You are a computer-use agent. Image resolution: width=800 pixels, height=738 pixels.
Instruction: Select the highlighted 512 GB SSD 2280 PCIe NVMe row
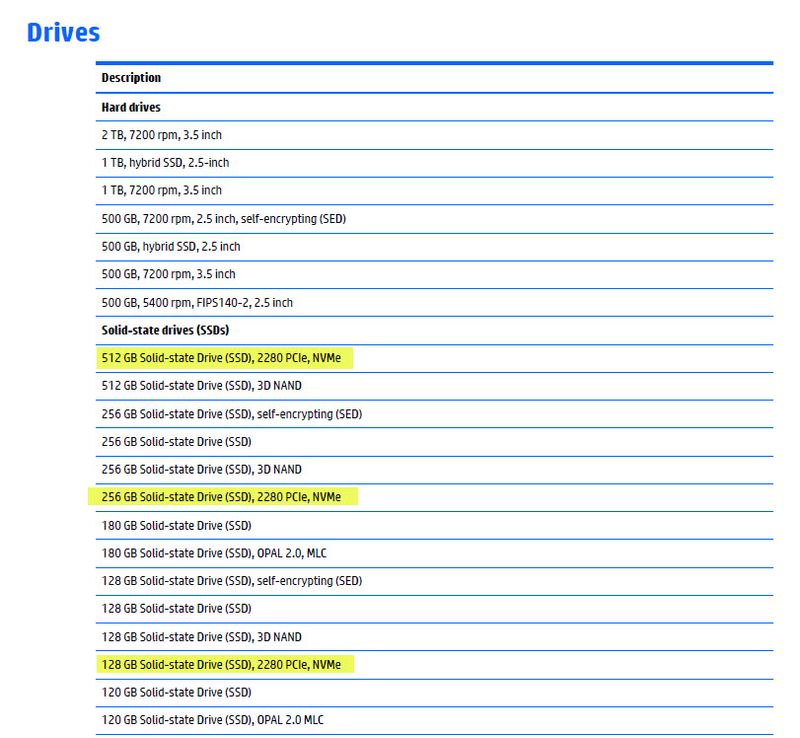point(434,358)
